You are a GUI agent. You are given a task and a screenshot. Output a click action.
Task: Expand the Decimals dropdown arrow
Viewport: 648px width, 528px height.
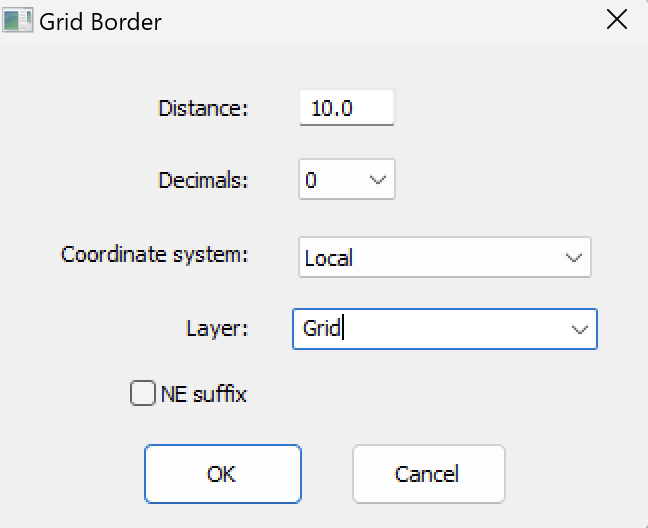coord(377,180)
